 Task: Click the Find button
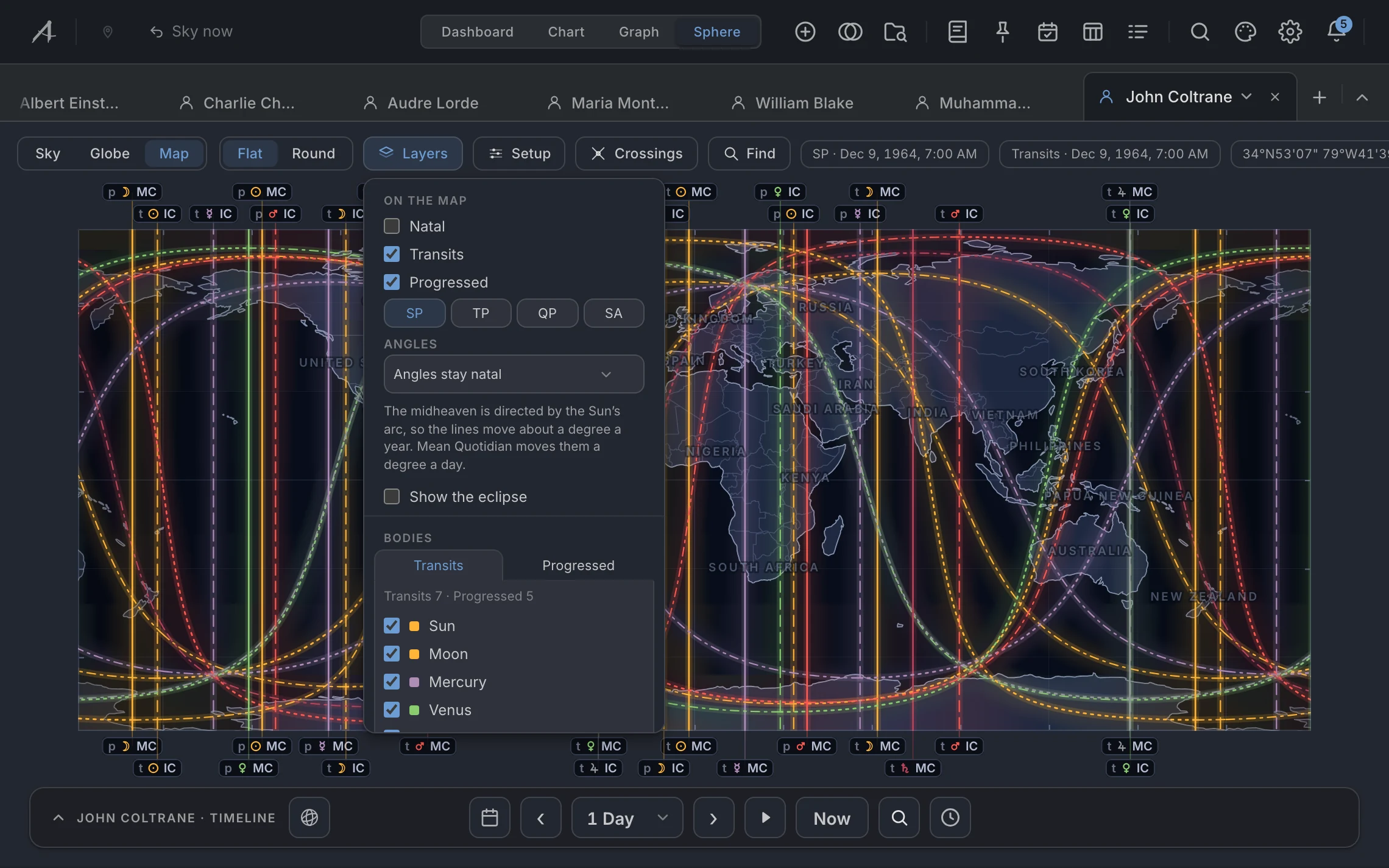point(749,153)
